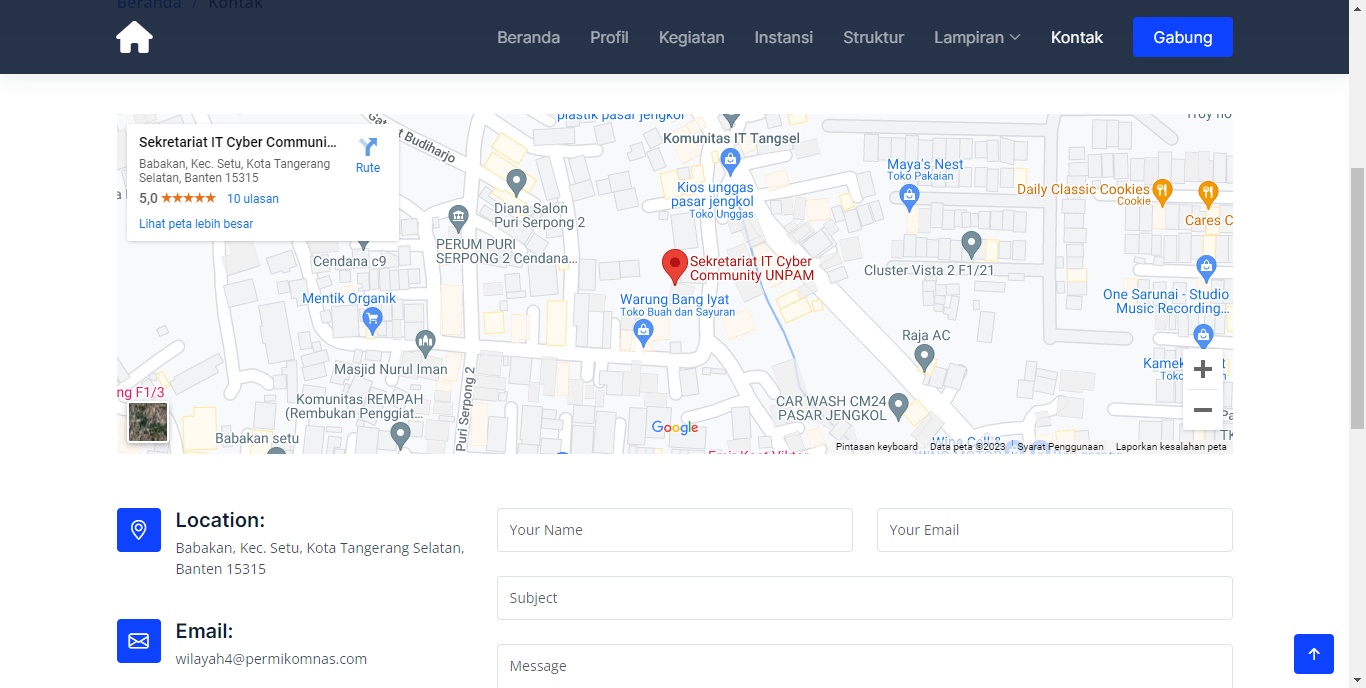
Task: Zoom out on the map
Action: pyautogui.click(x=1202, y=410)
